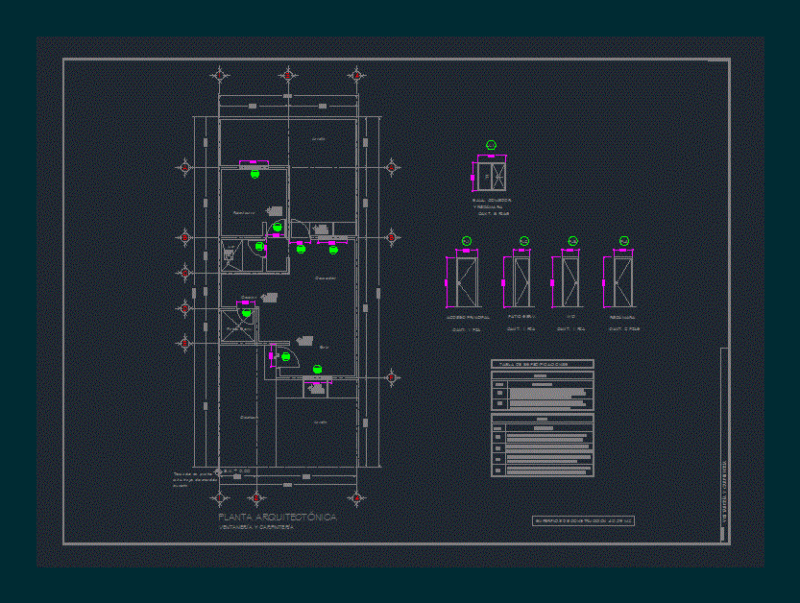This screenshot has width=800, height=603.
Task: Select the sliding window elevation drawing
Action: [x=491, y=177]
